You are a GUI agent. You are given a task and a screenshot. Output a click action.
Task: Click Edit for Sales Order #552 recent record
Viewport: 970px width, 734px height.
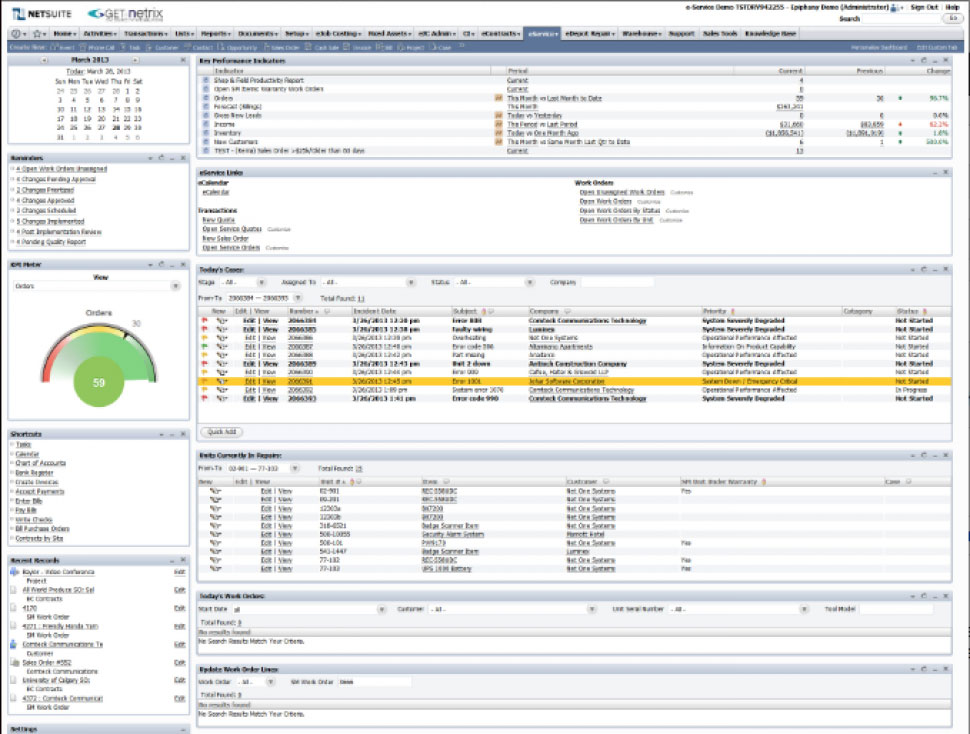tap(179, 662)
